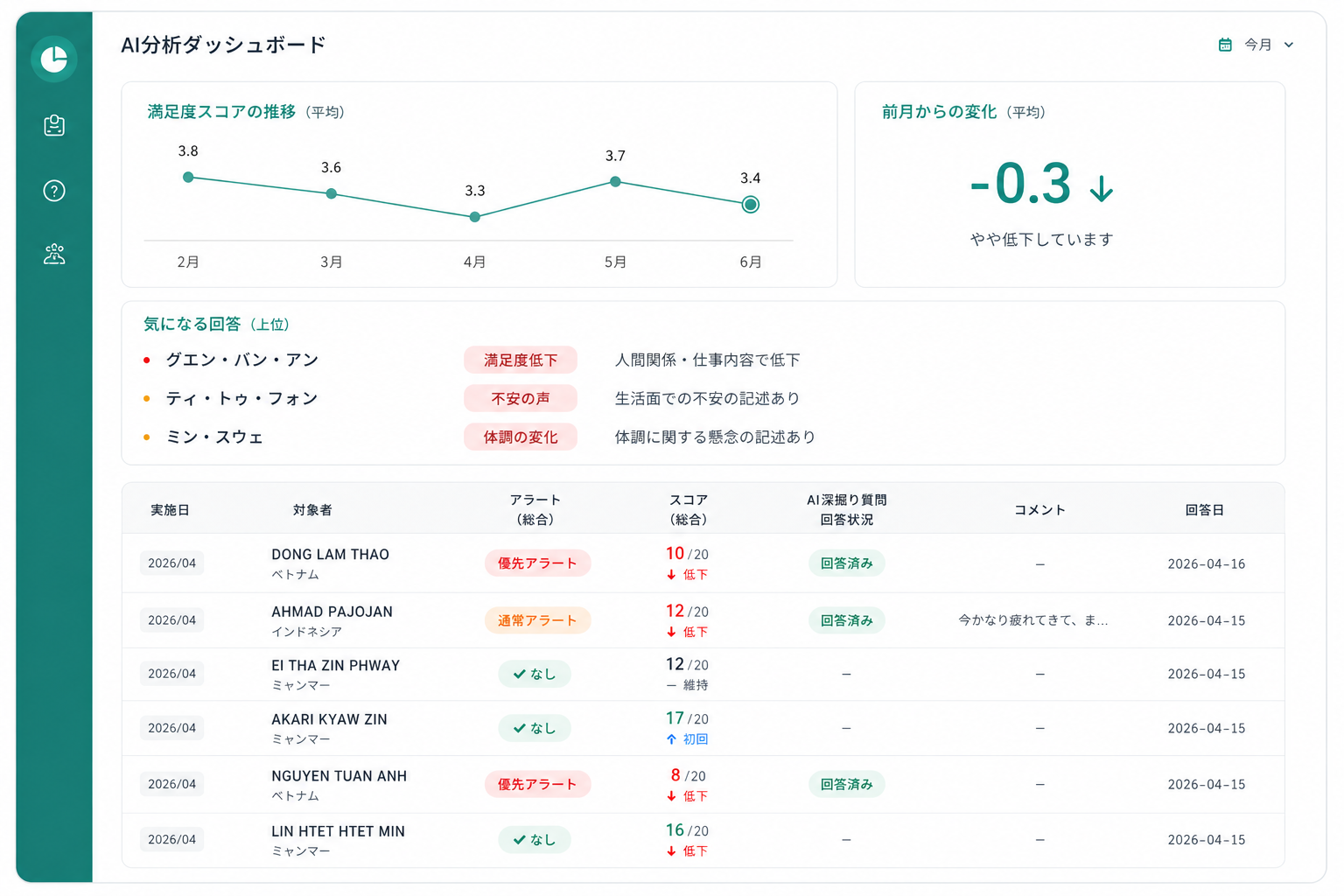Select the 5月 data point at 3.7
This screenshot has width=1344, height=896.
click(x=615, y=181)
